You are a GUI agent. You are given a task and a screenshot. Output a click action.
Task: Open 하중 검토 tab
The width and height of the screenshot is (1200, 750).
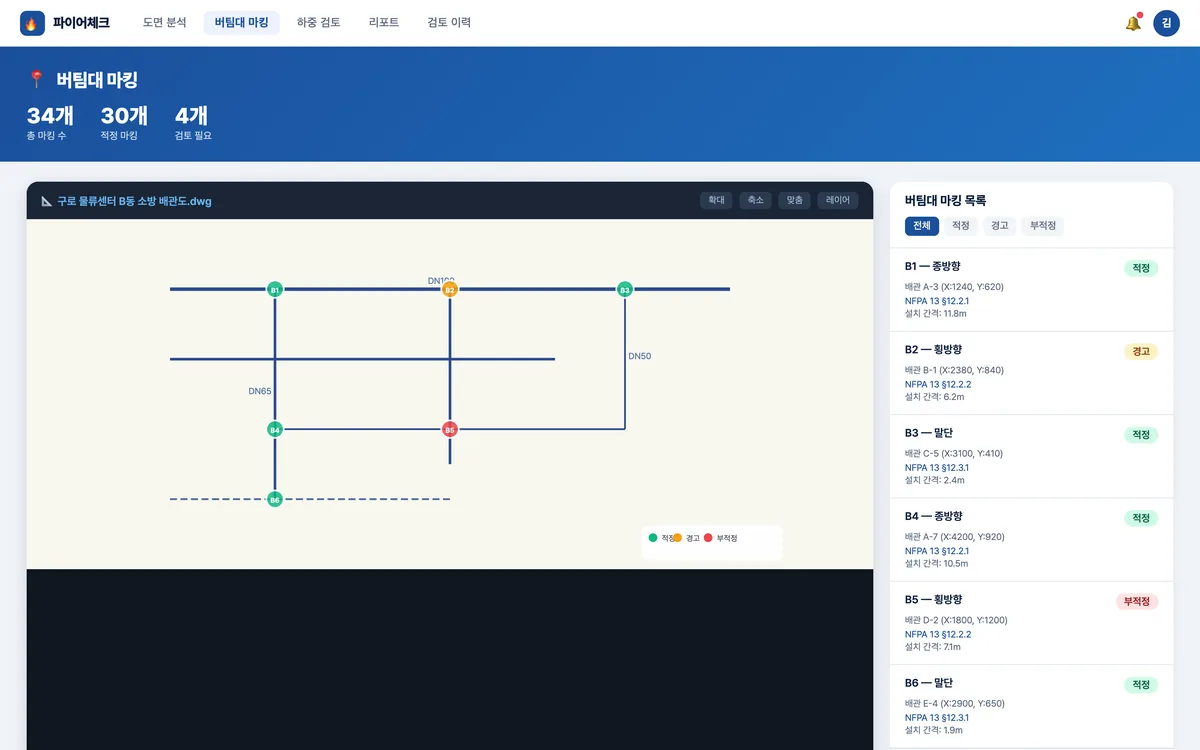319,23
